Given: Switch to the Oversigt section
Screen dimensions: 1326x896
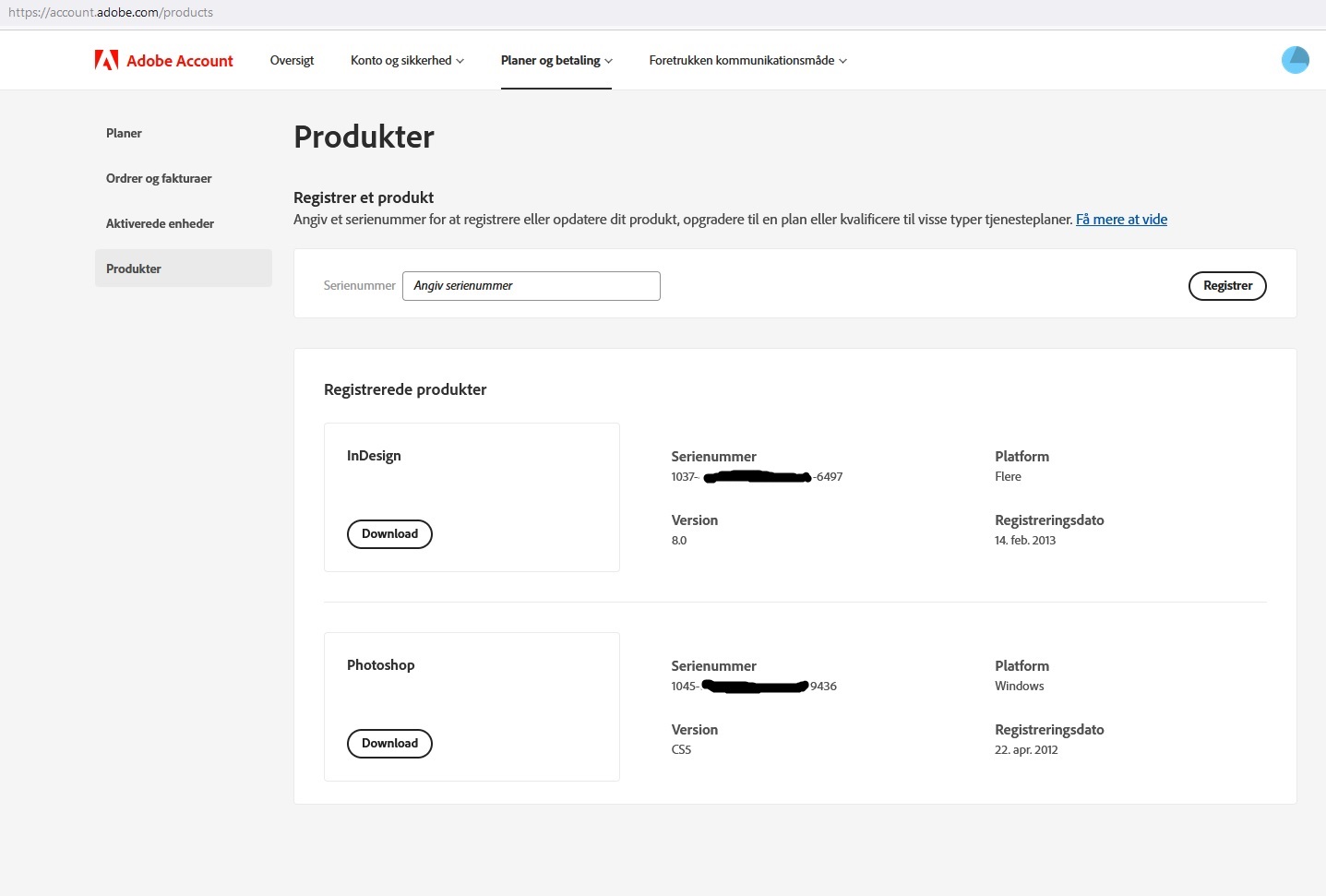Looking at the screenshot, I should tap(292, 60).
